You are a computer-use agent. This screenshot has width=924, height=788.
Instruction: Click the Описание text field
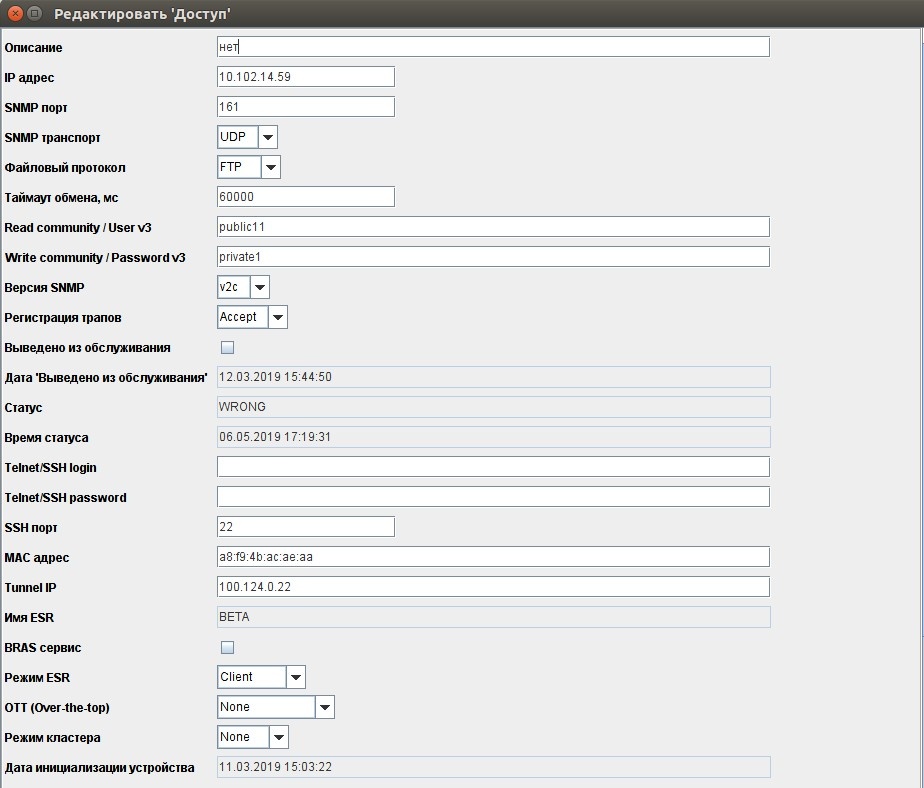click(493, 47)
